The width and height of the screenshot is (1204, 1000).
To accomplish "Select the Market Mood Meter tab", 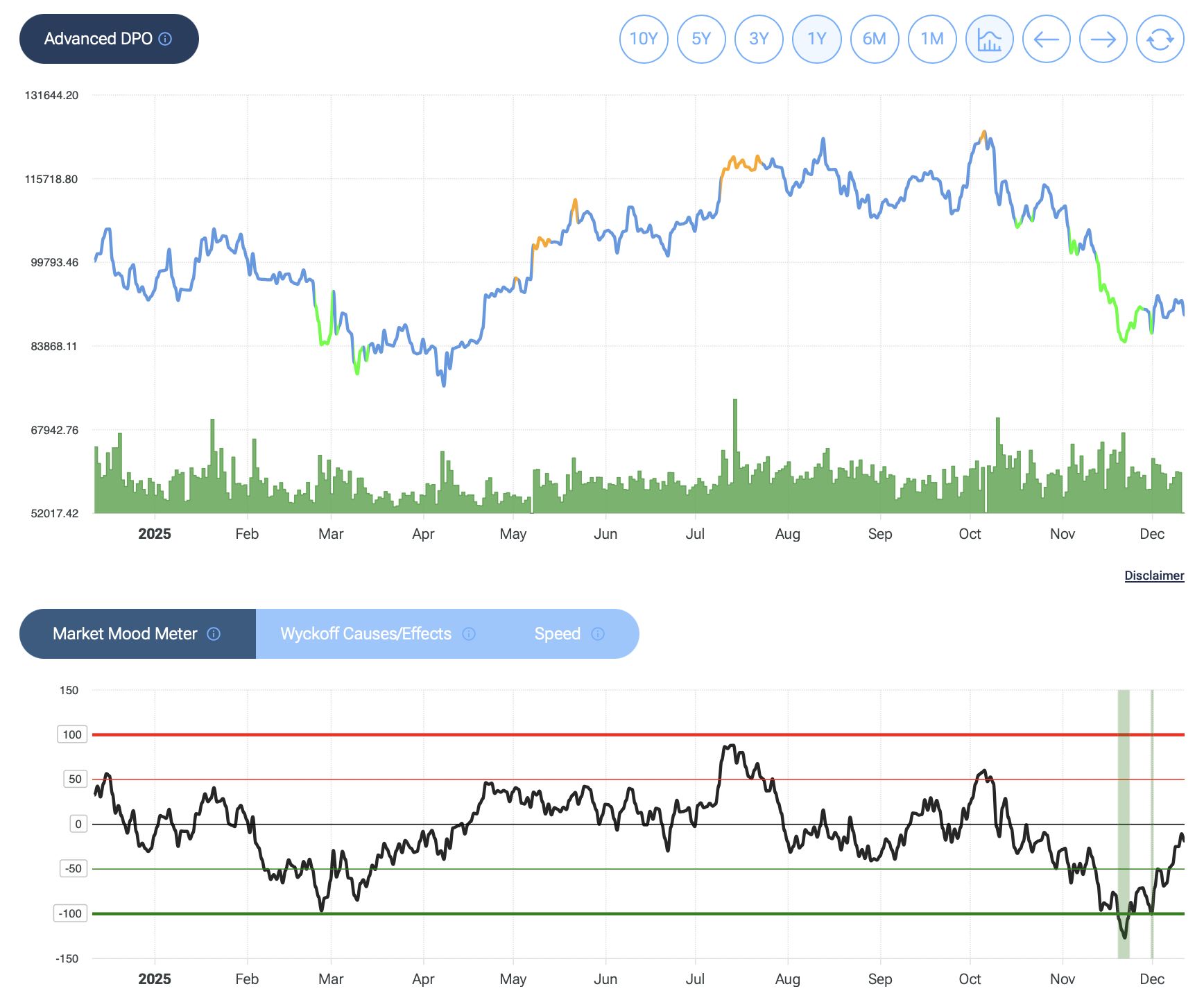I will pyautogui.click(x=125, y=634).
